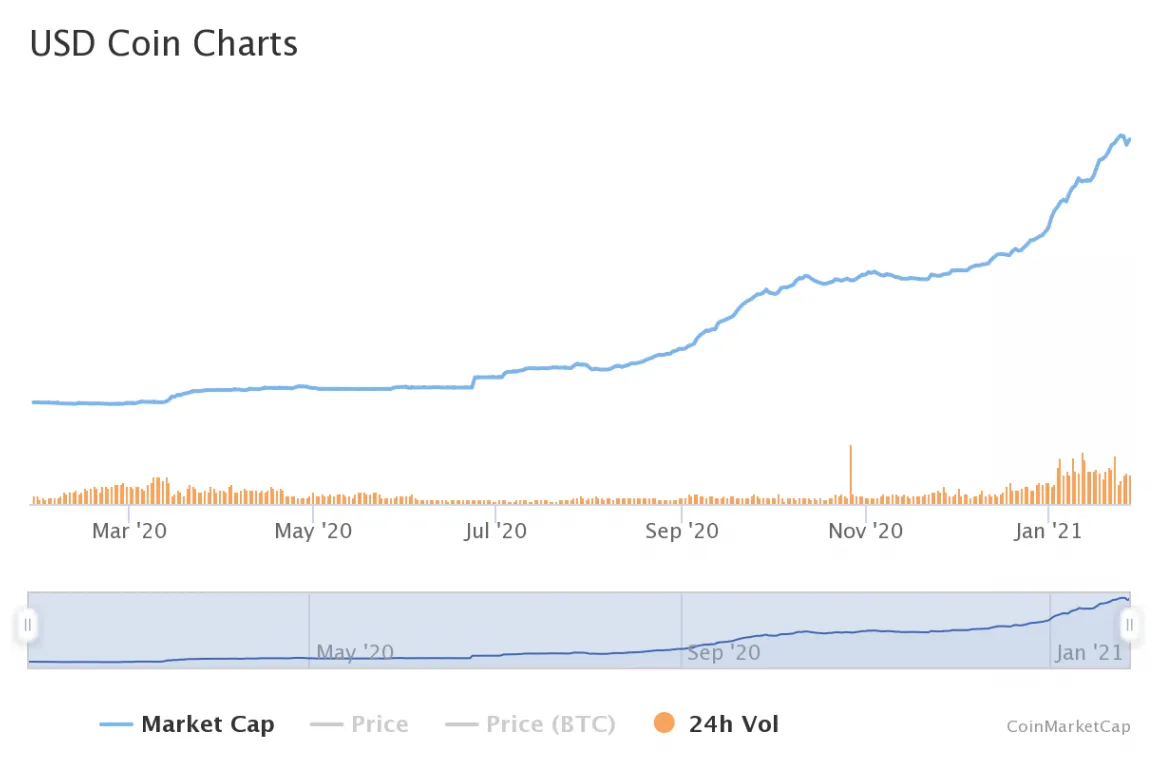Click the tall volume spike near Nov '20
This screenshot has width=1160, height=780.
click(850, 470)
